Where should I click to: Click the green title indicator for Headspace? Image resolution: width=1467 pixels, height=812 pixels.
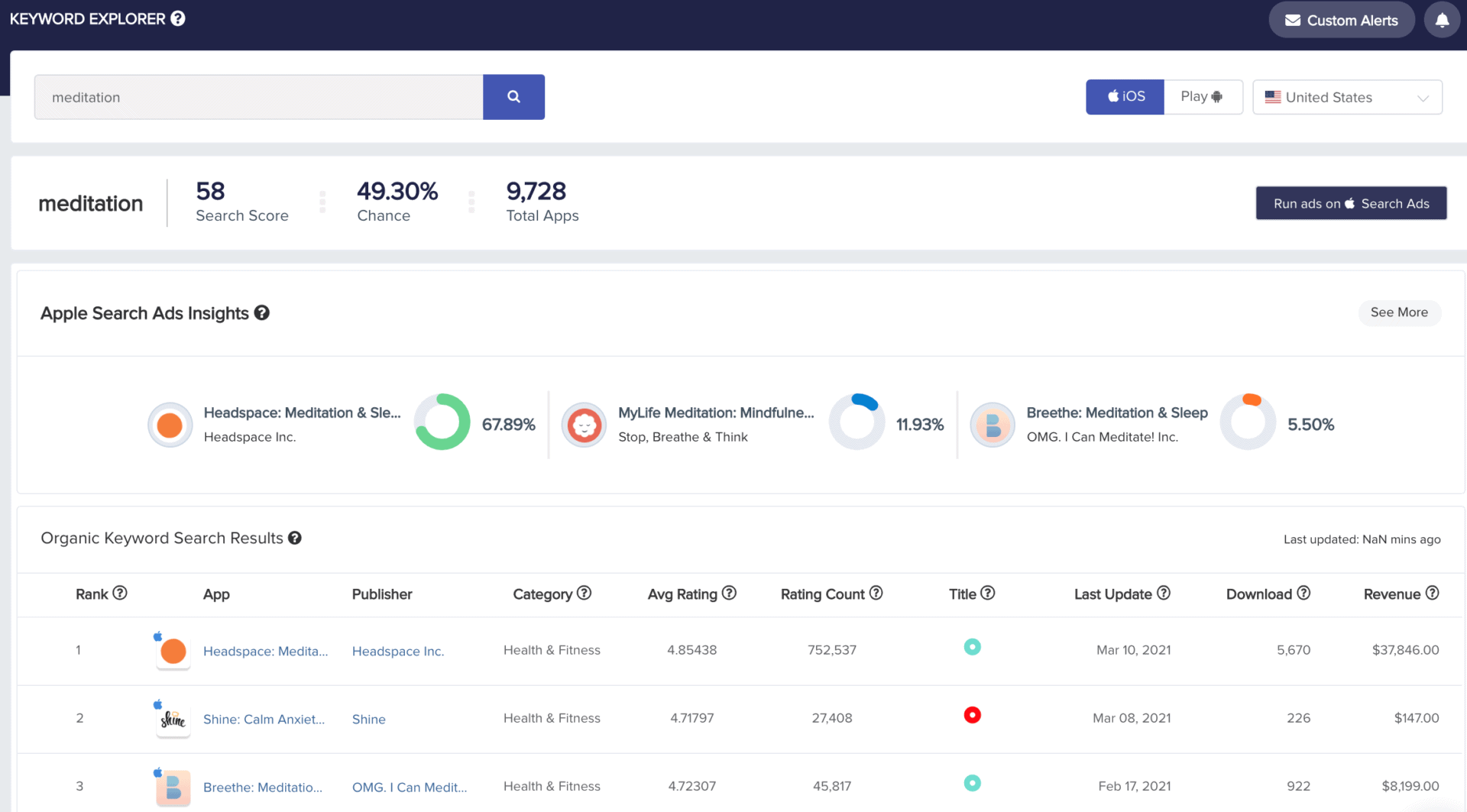click(x=972, y=647)
